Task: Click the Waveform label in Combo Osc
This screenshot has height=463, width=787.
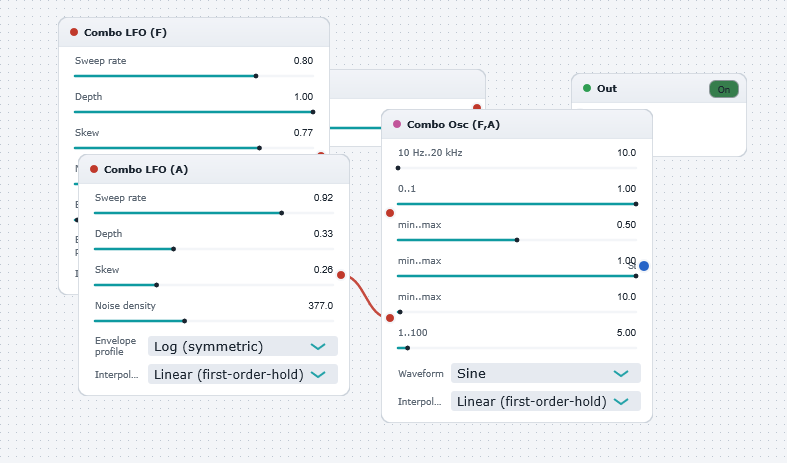Action: pyautogui.click(x=421, y=374)
